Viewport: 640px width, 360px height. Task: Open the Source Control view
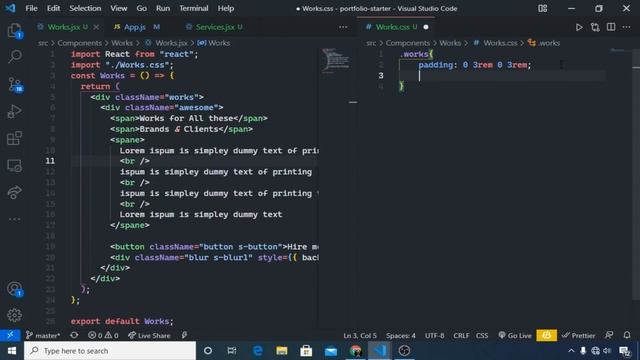[x=15, y=84]
